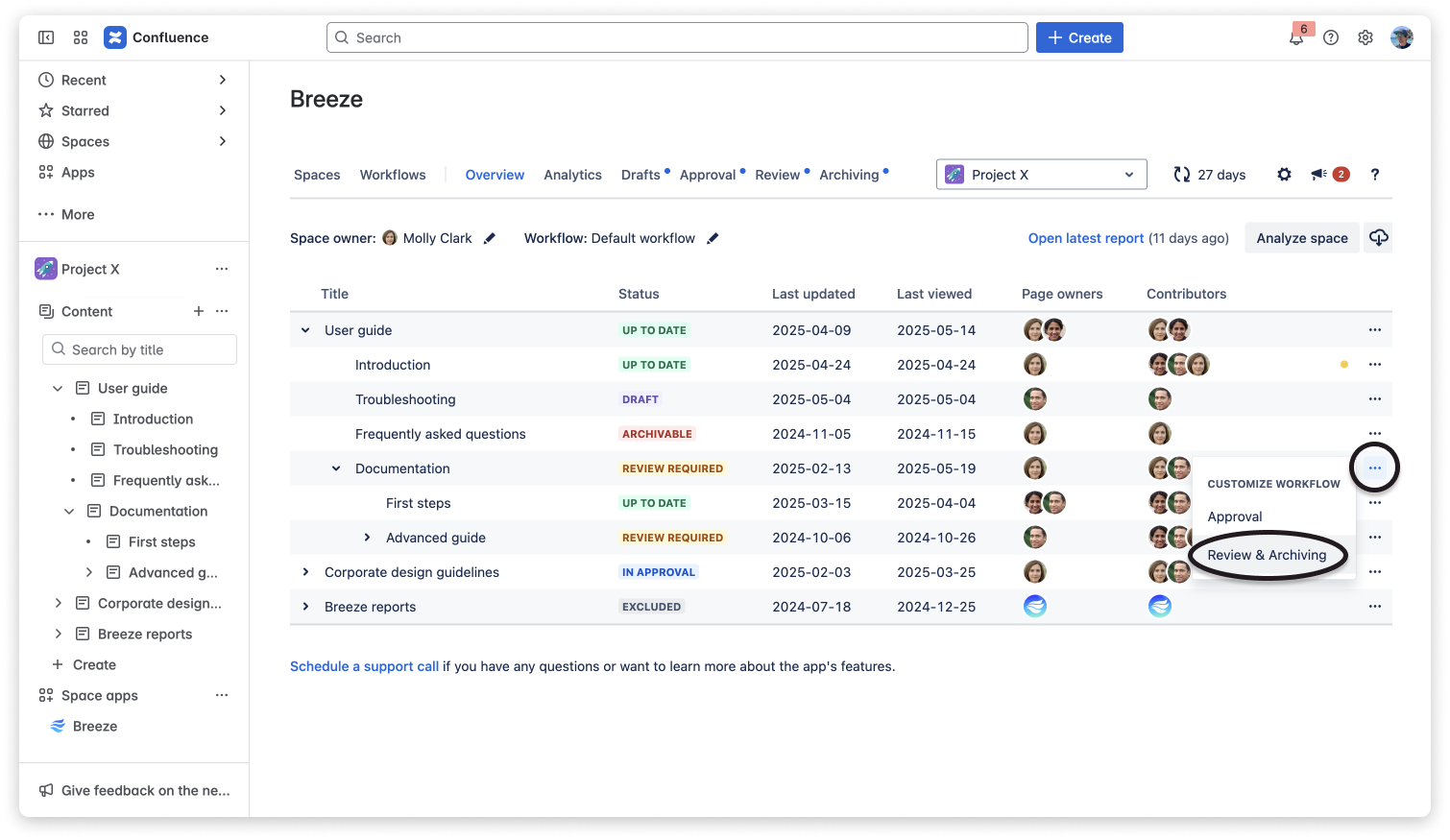Open Content more options ellipsis
This screenshot has height=840, width=1450.
pos(222,311)
